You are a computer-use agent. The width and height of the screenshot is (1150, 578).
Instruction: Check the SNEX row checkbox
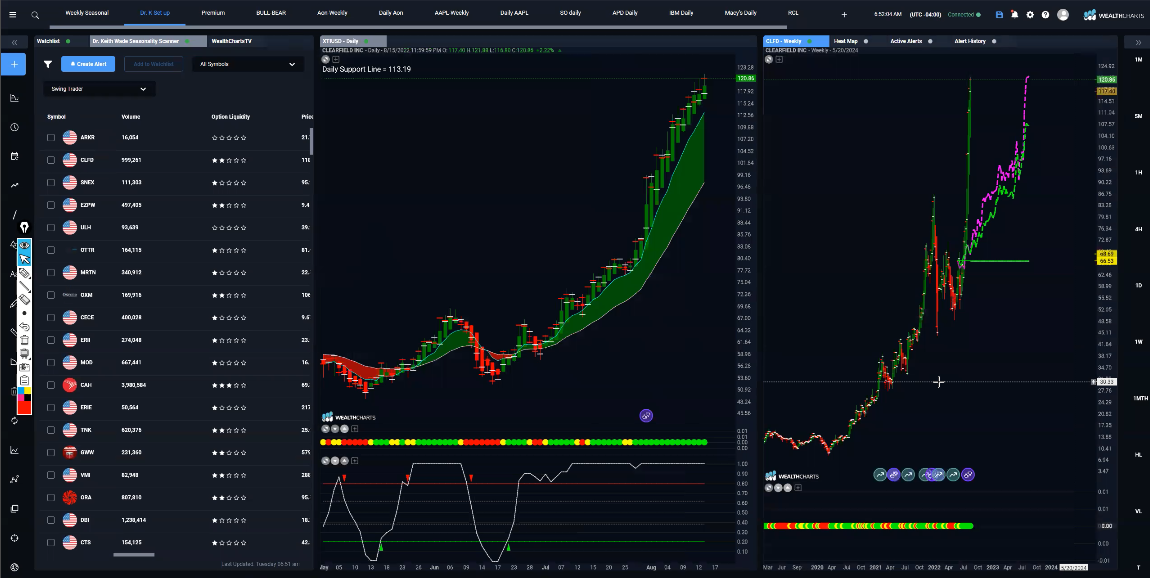[51, 182]
